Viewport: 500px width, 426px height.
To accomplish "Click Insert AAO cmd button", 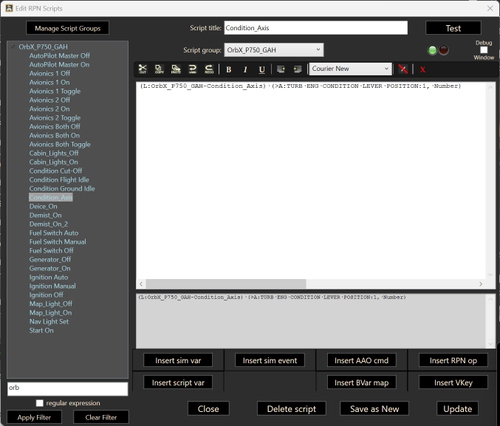I will [362, 360].
